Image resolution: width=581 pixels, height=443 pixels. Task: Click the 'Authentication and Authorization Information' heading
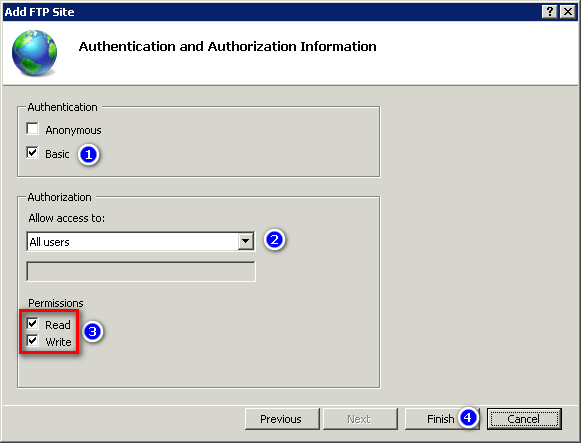[x=228, y=47]
